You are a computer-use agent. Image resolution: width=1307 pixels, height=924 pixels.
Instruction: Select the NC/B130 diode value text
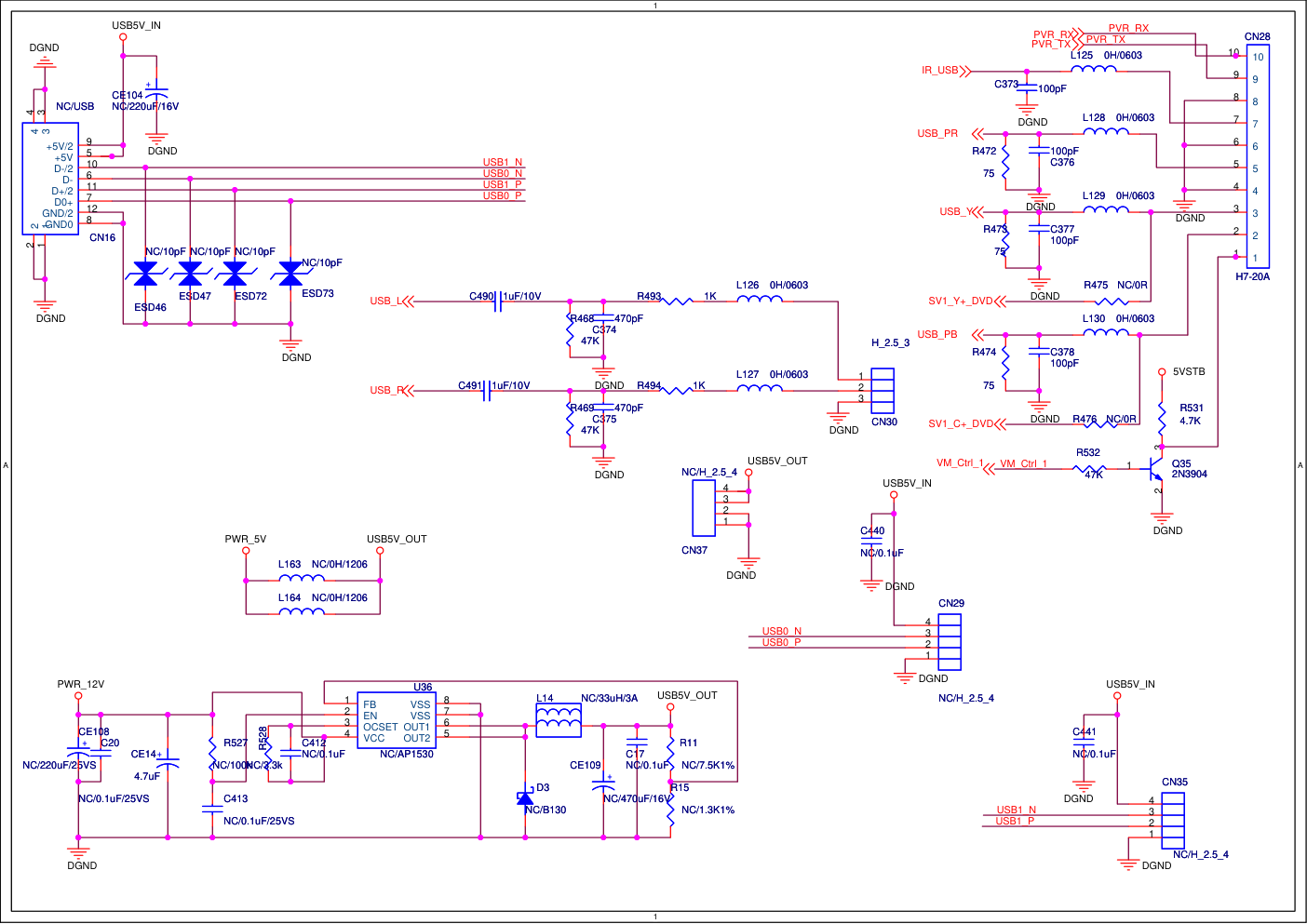[546, 810]
